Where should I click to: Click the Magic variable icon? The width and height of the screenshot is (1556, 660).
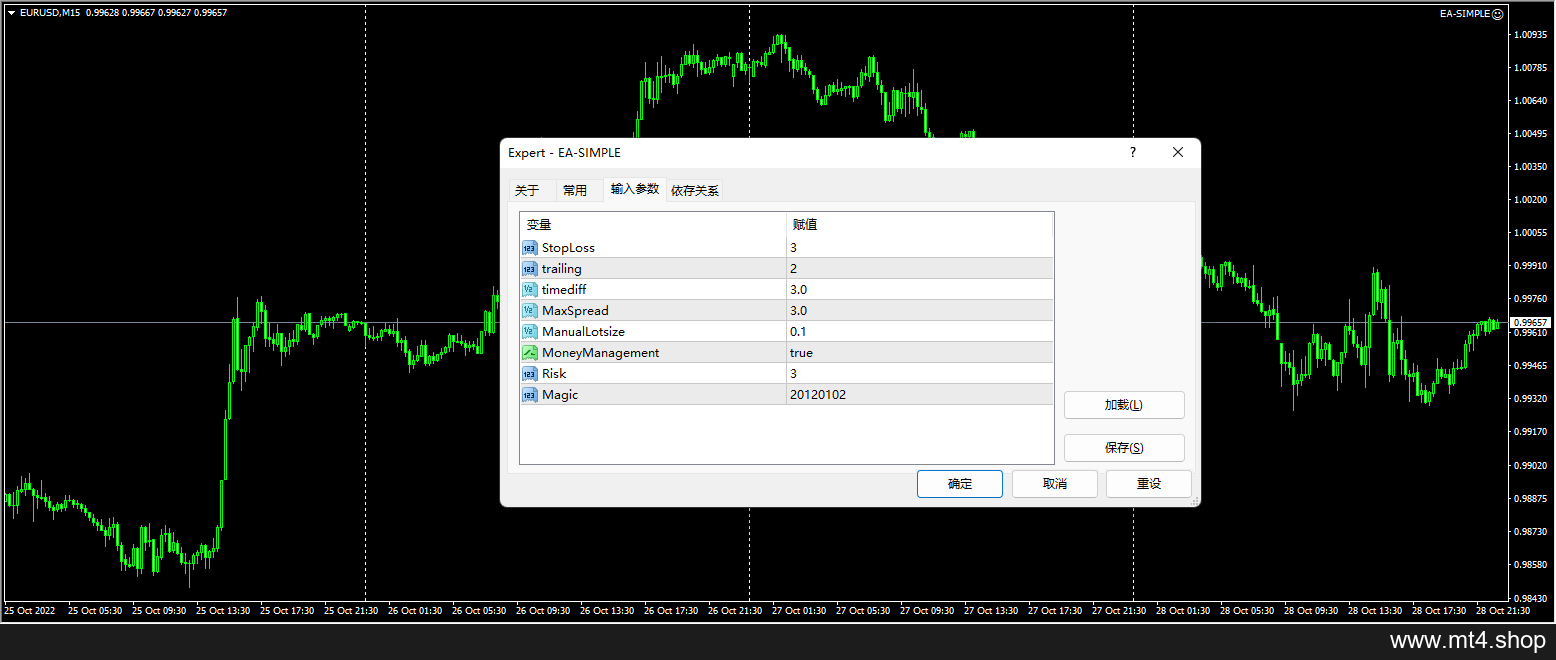(529, 394)
